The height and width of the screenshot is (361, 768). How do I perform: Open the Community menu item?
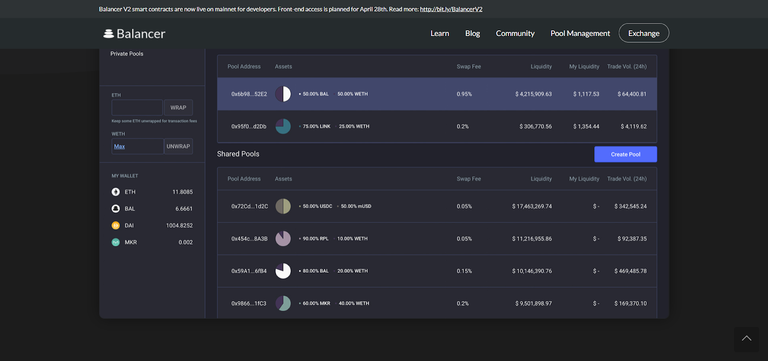tap(515, 33)
